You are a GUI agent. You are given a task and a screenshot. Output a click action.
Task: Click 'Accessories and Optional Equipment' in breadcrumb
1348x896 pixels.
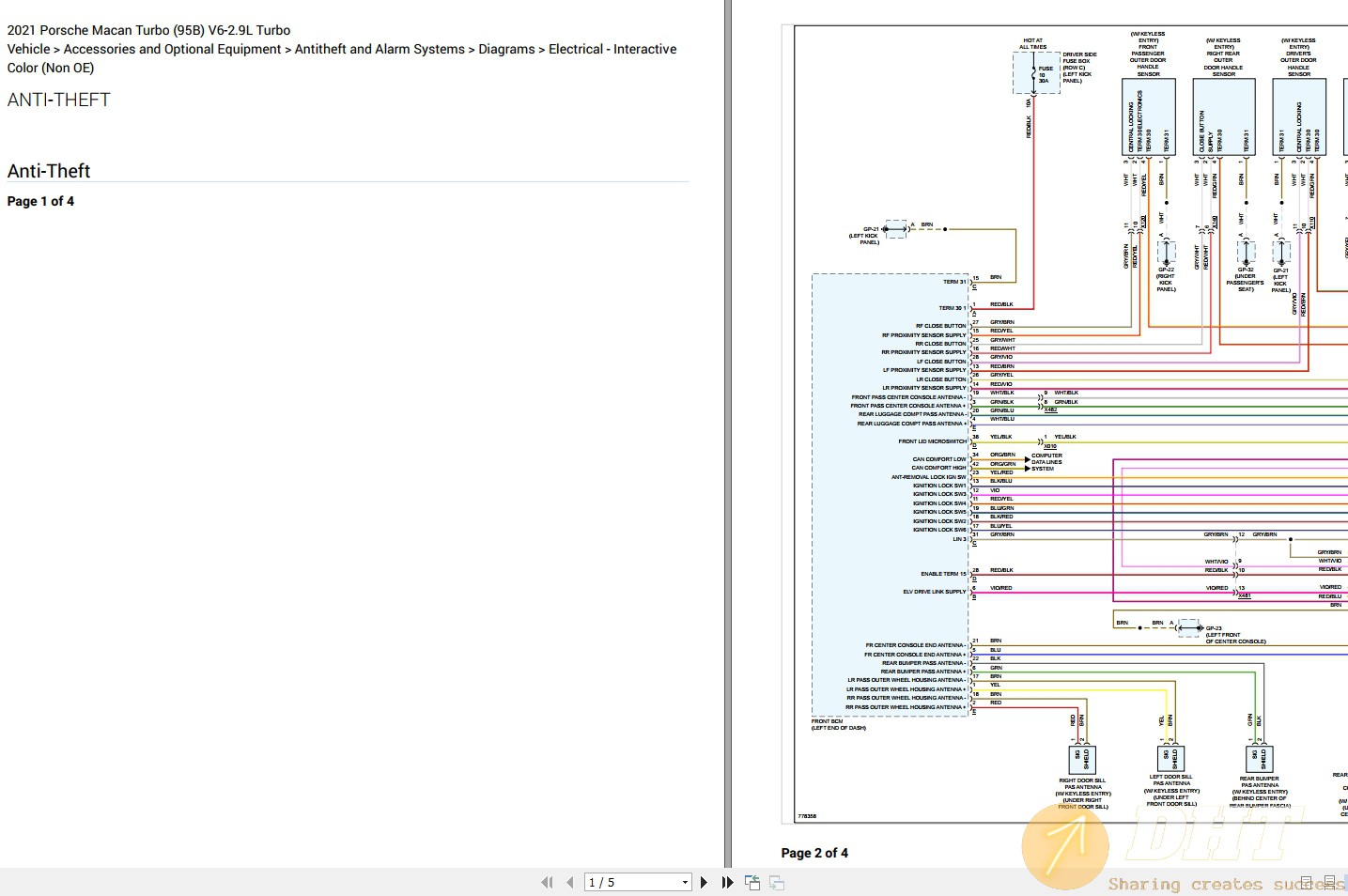tap(172, 49)
